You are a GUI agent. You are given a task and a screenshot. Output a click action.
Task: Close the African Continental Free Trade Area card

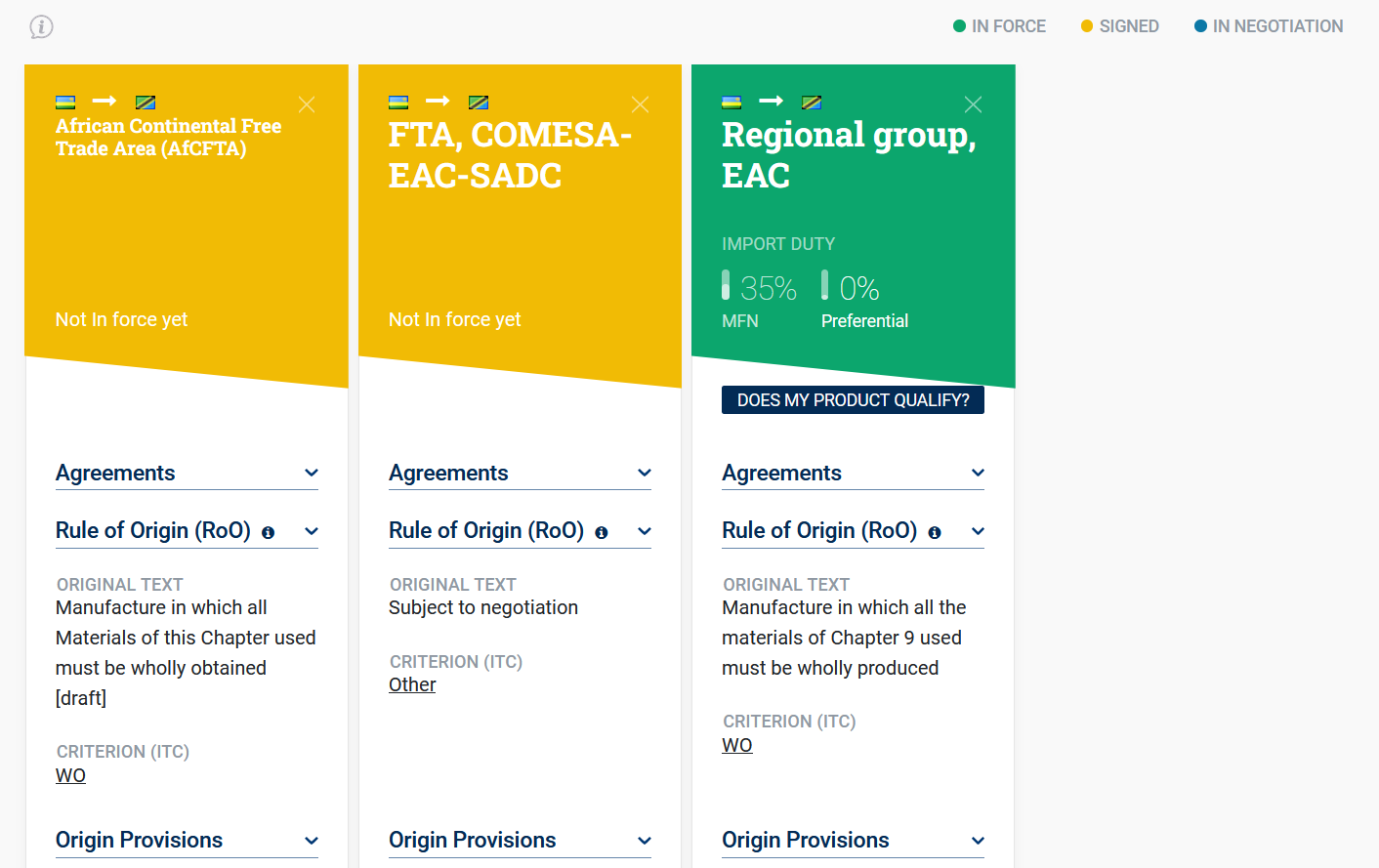pos(307,104)
